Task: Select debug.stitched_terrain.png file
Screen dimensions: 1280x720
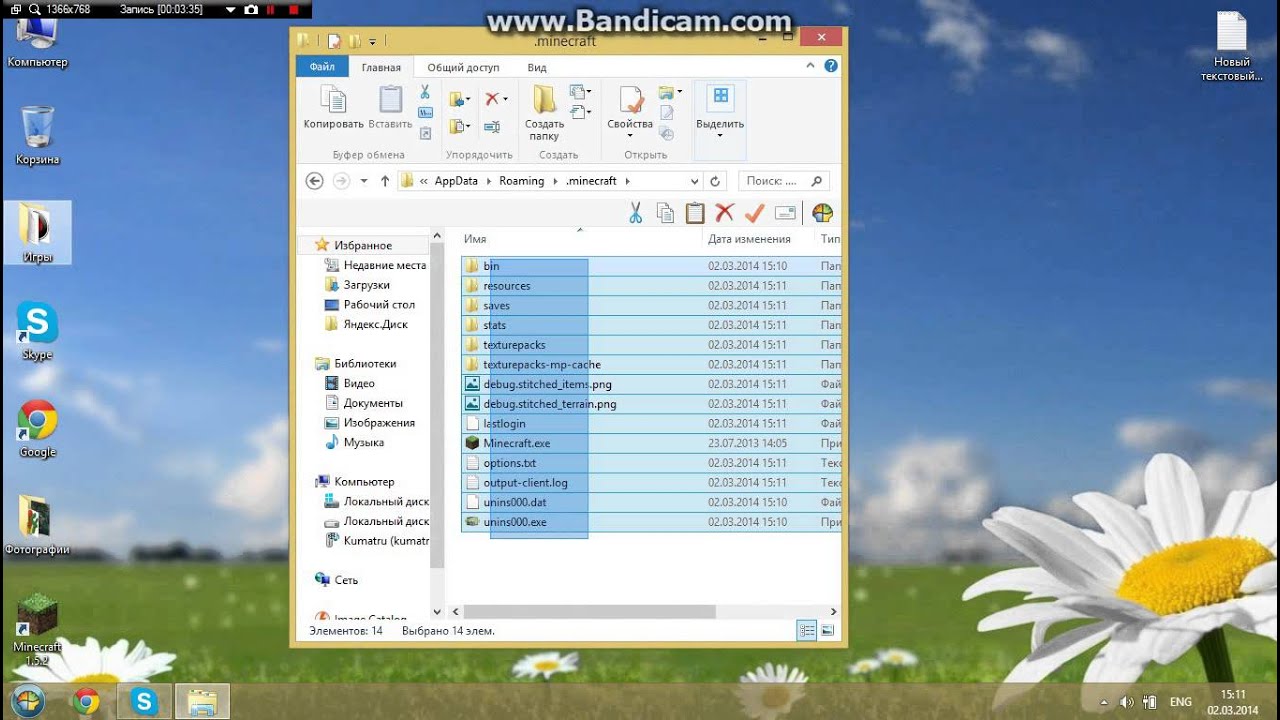Action: [x=651, y=404]
